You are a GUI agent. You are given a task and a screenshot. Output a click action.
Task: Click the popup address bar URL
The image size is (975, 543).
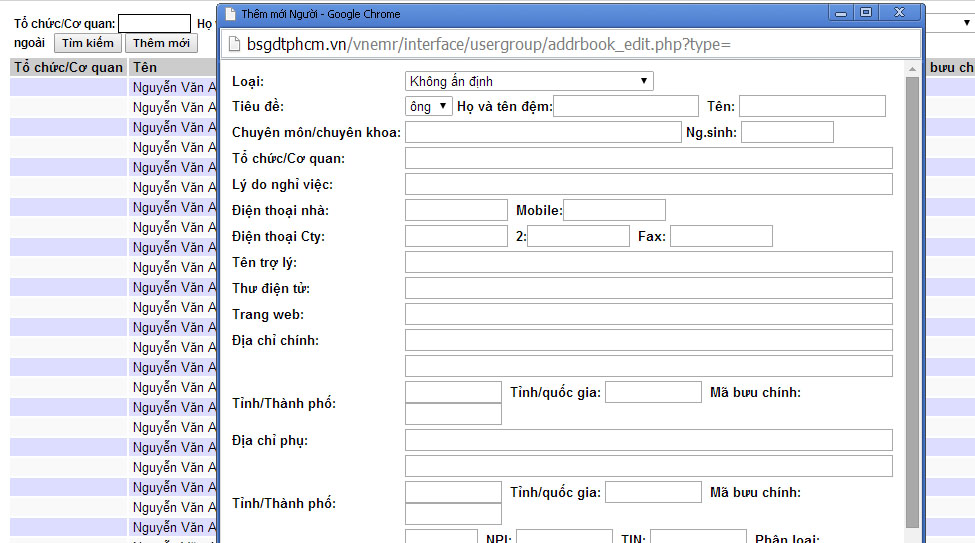point(488,44)
